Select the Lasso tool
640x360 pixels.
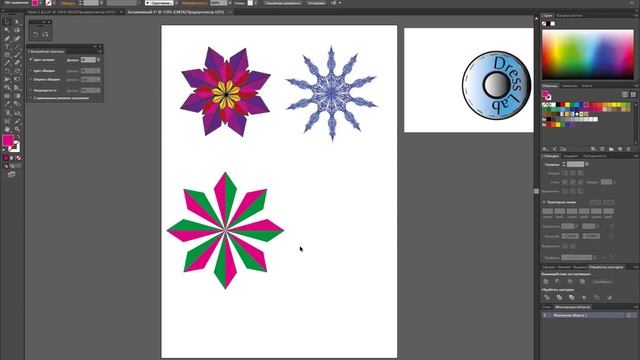click(x=17, y=31)
